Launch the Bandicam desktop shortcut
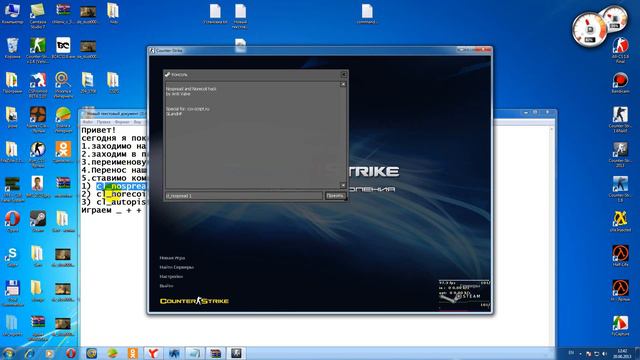Viewport: 640px width, 360px height. (x=620, y=83)
